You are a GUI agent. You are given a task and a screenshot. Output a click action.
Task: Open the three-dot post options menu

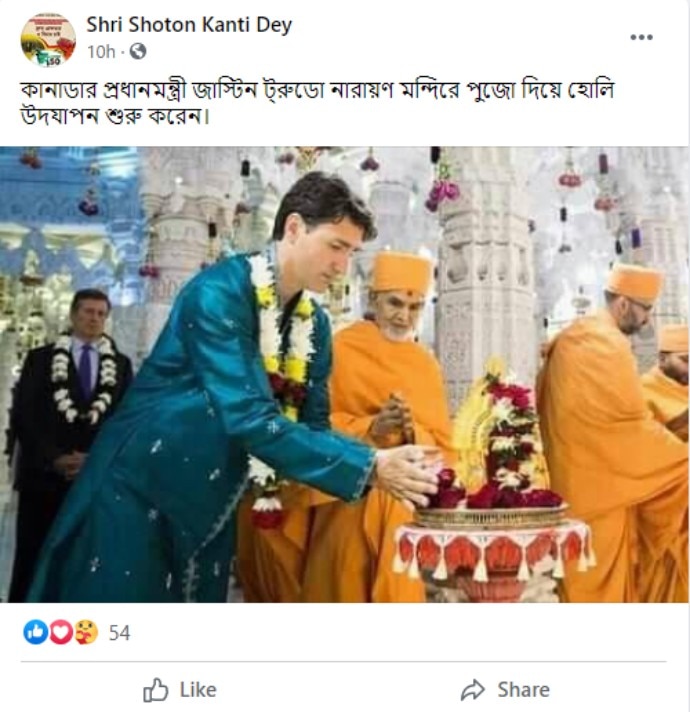point(641,38)
